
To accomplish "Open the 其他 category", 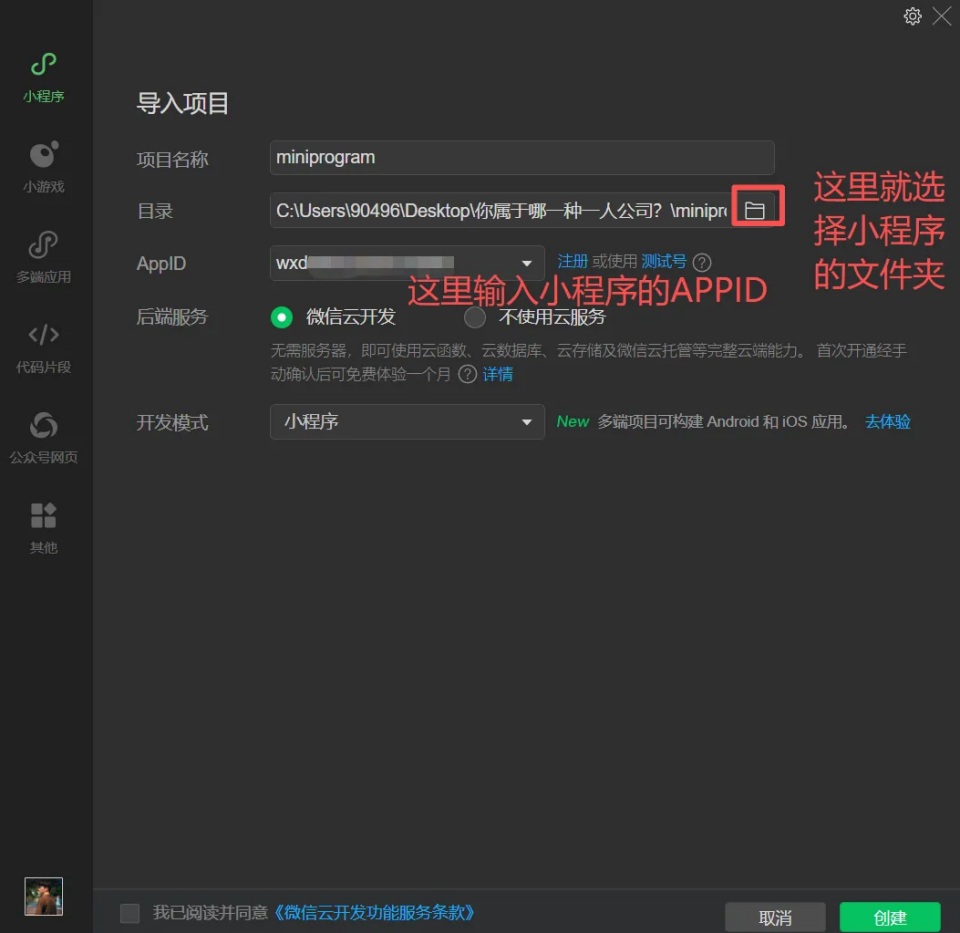I will click(x=43, y=528).
